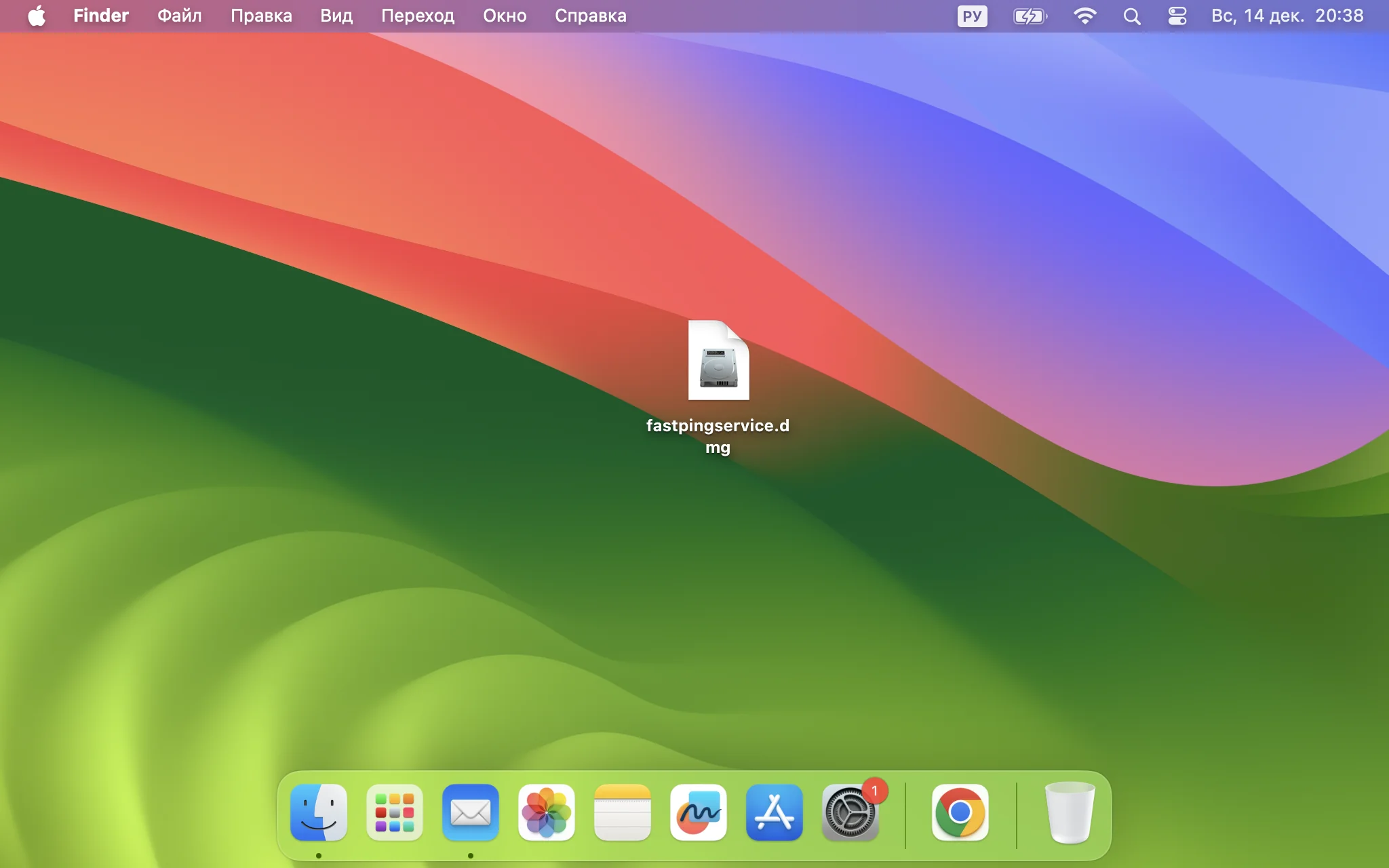Open the Trash in the Dock

pyautogui.click(x=1070, y=812)
